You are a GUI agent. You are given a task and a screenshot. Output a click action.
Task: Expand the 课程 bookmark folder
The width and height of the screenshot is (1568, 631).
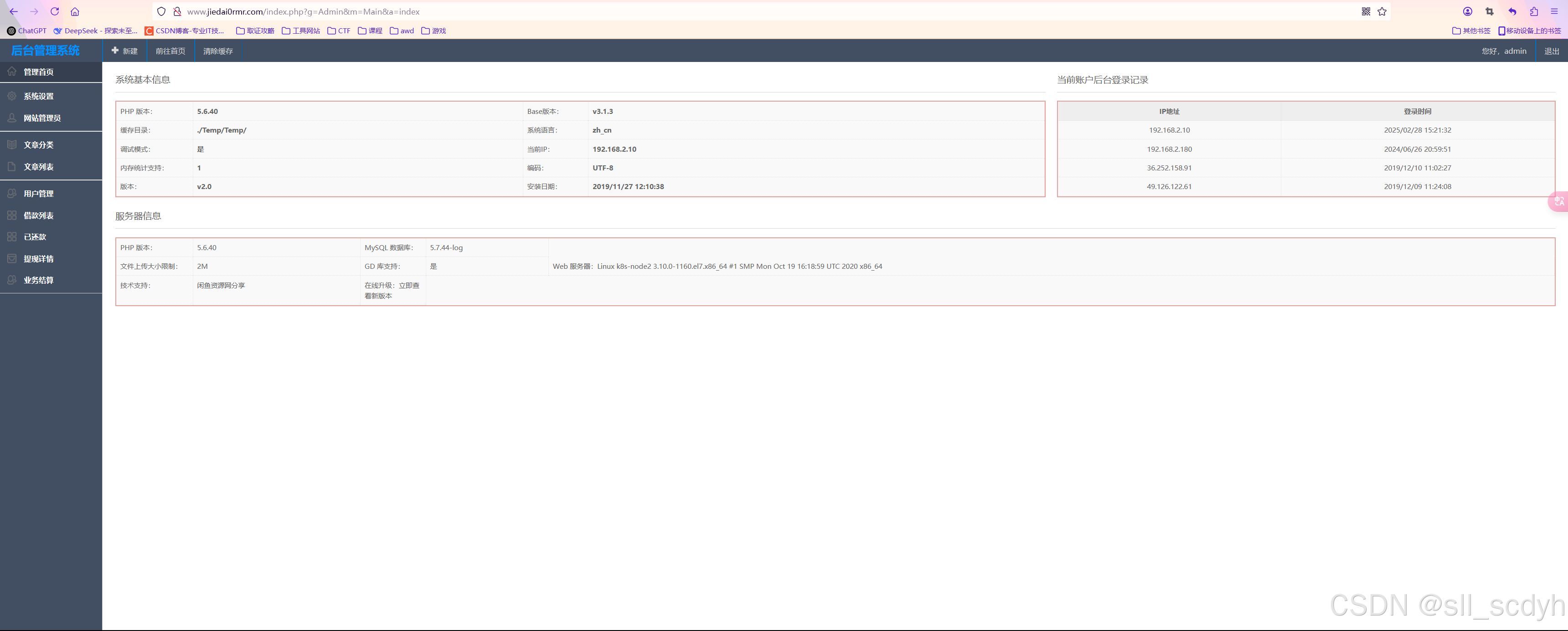pyautogui.click(x=370, y=31)
